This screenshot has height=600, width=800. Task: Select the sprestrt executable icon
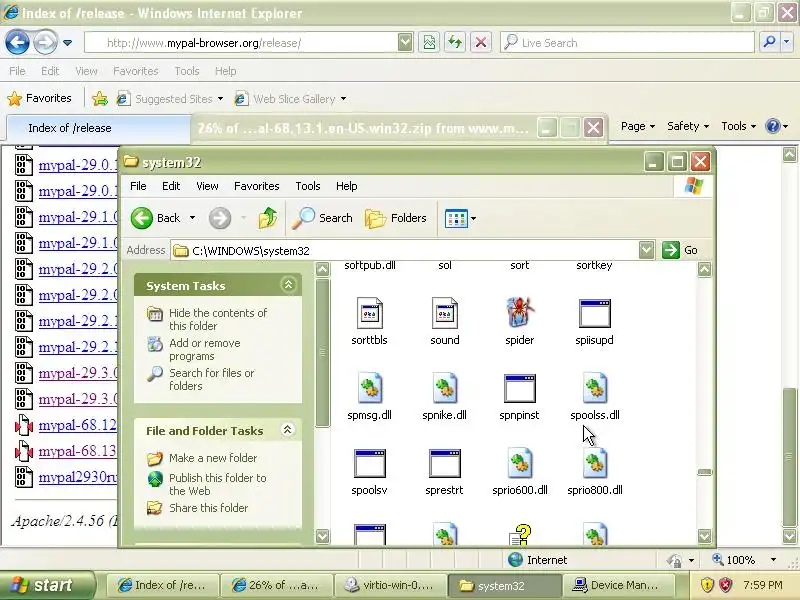pos(444,463)
